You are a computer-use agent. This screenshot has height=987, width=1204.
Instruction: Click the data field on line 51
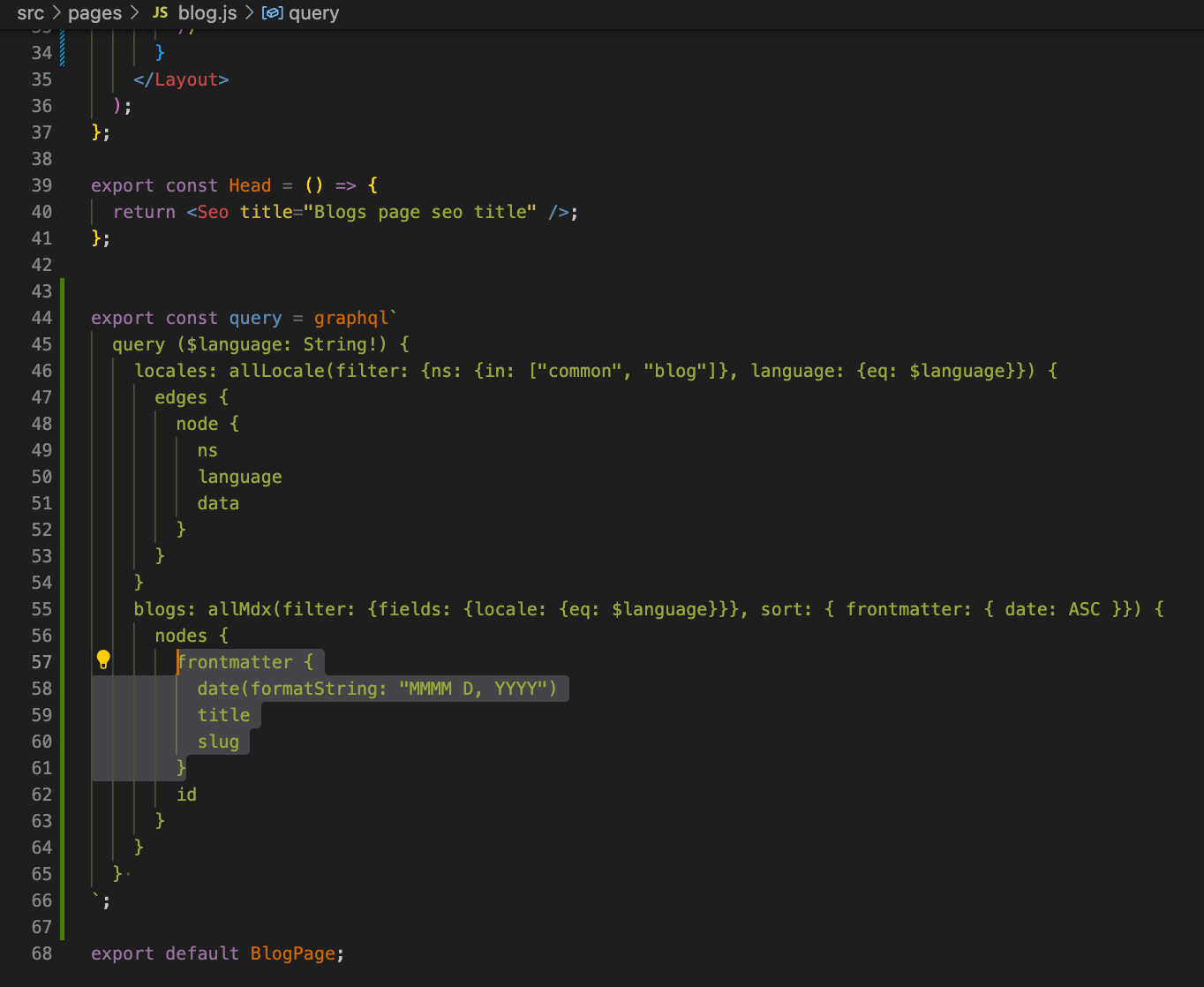pyautogui.click(x=218, y=503)
